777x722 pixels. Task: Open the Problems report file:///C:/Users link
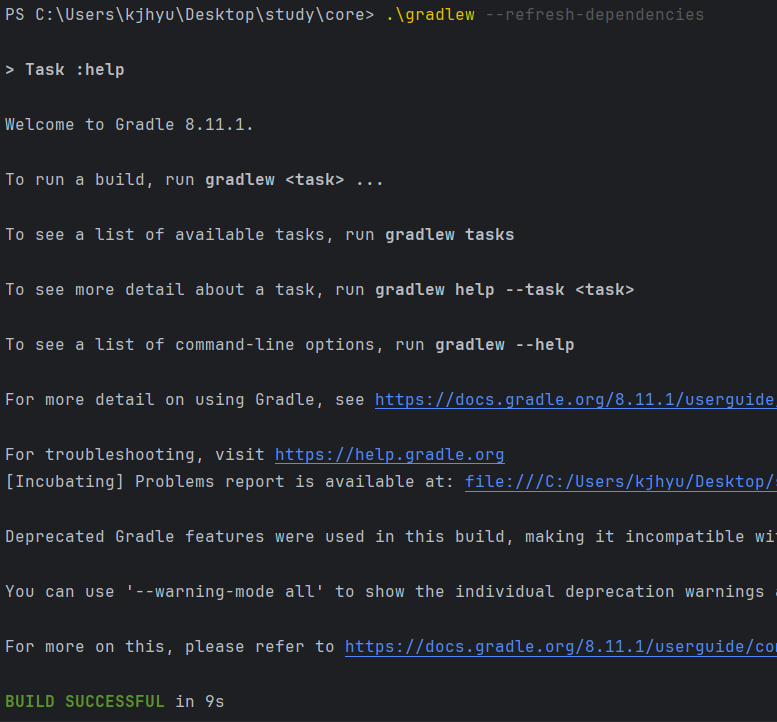coord(621,482)
